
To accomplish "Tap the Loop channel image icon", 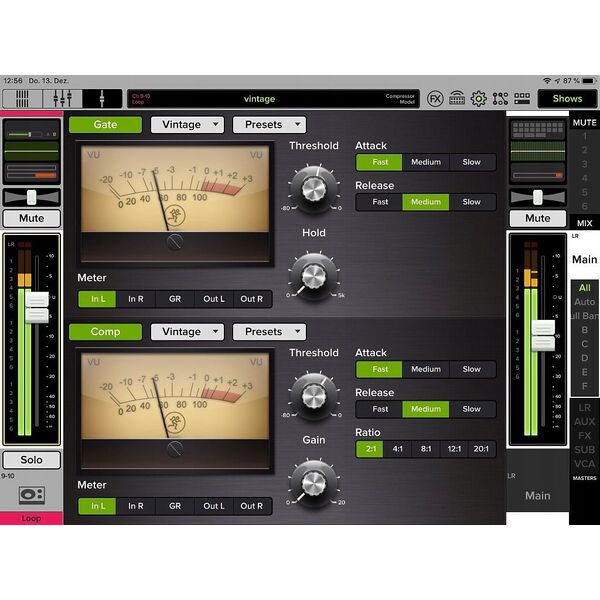I will 32,495.
